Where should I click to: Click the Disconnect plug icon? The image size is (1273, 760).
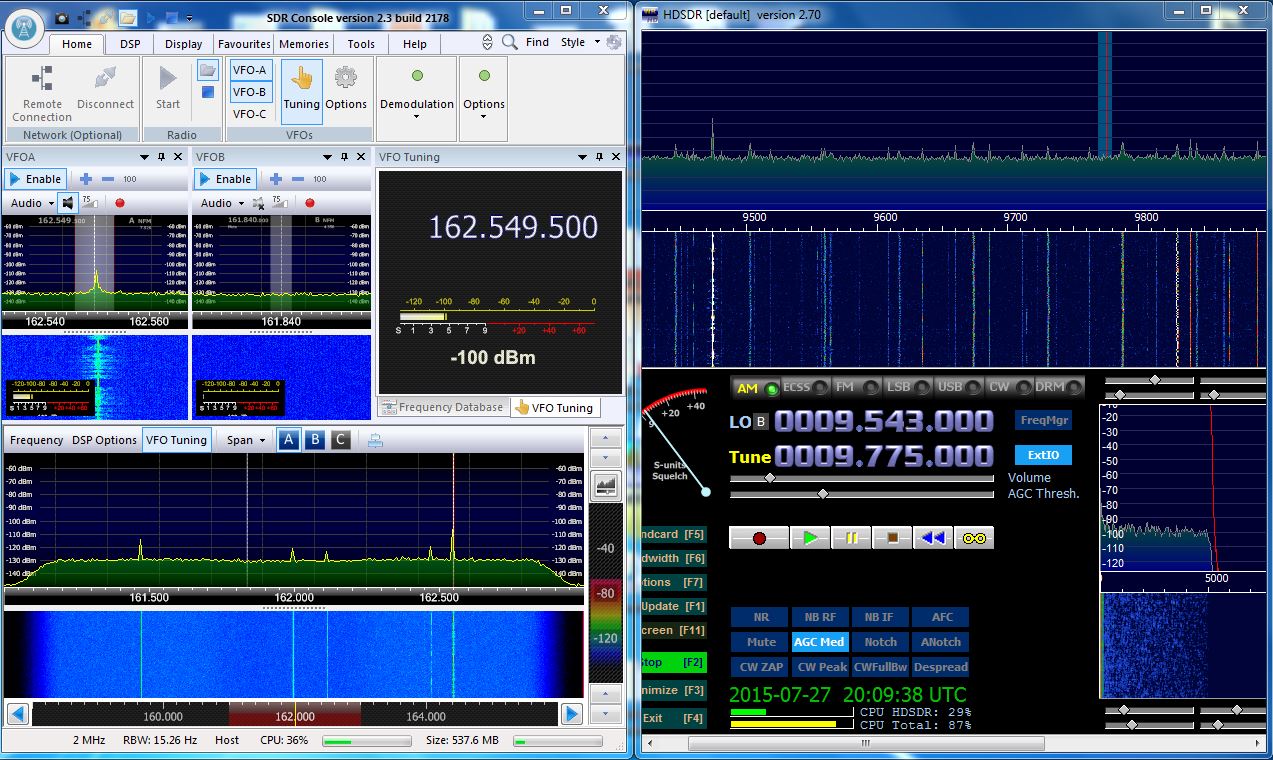coord(105,79)
